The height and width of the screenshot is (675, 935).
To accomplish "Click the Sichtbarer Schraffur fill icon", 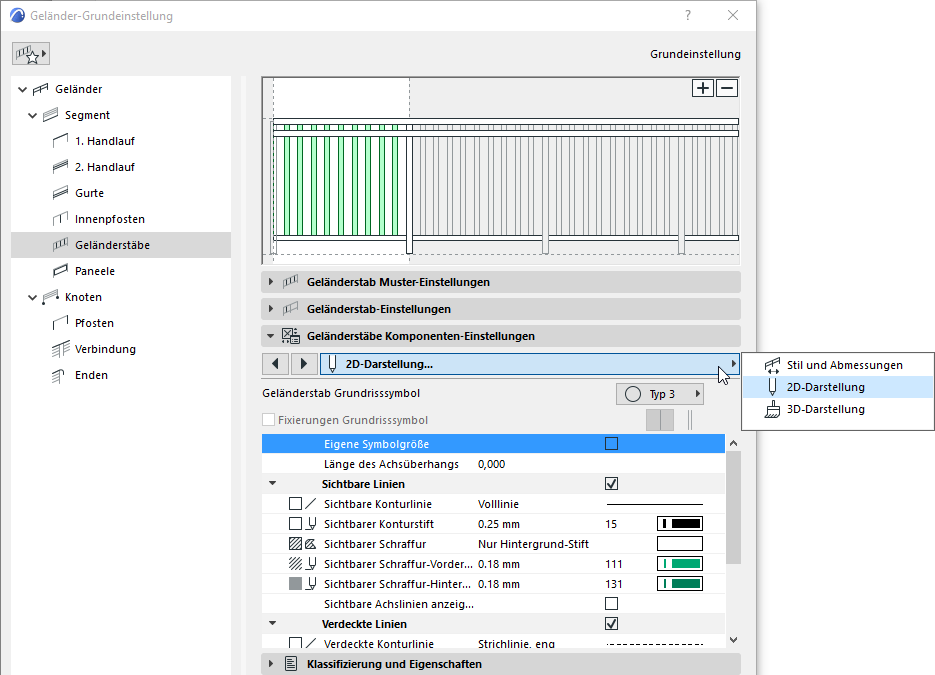I will coord(295,544).
